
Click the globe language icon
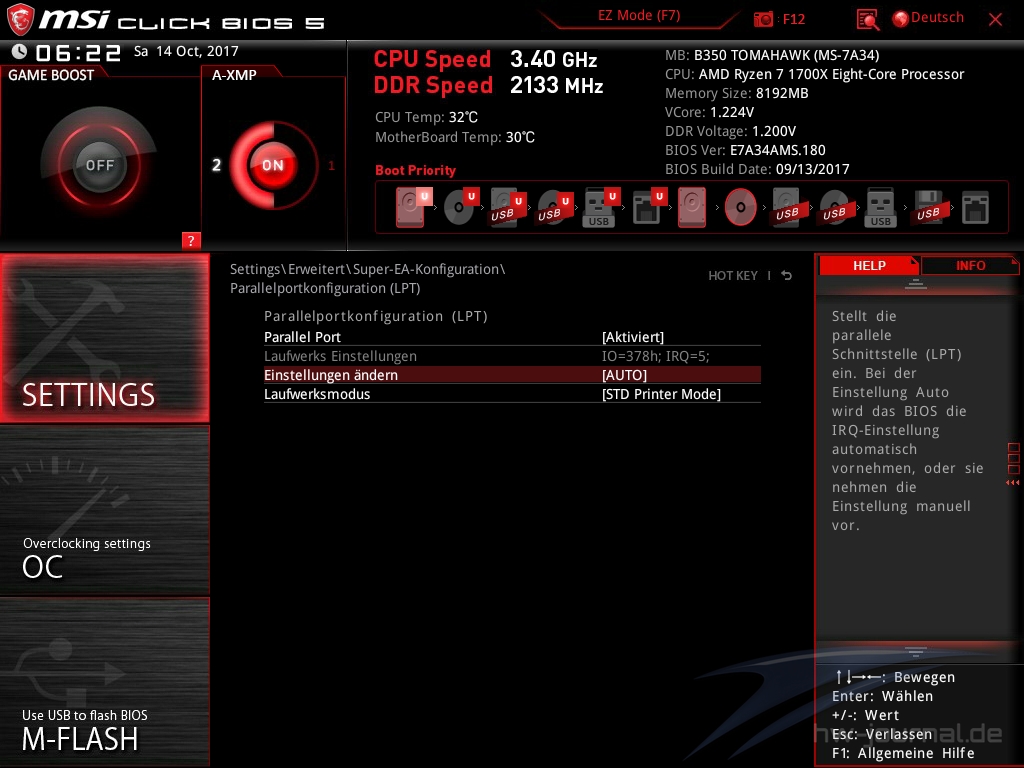pyautogui.click(x=901, y=18)
